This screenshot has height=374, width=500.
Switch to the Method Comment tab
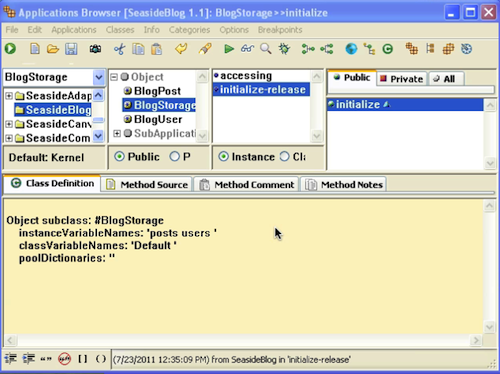(x=247, y=184)
